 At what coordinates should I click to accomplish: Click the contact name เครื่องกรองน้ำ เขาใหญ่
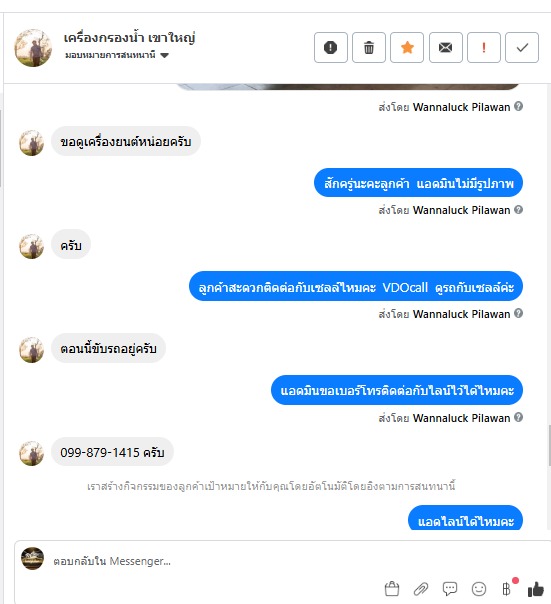click(x=129, y=38)
